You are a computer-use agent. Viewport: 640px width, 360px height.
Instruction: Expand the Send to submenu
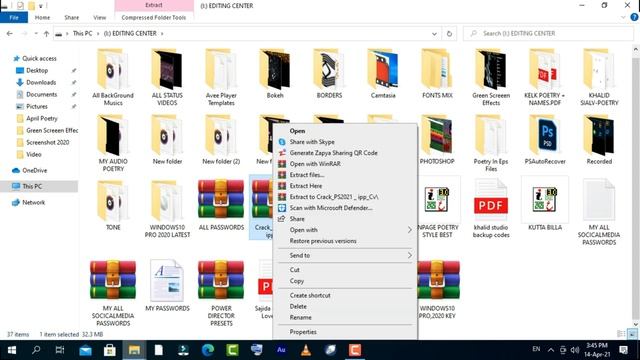coord(345,255)
